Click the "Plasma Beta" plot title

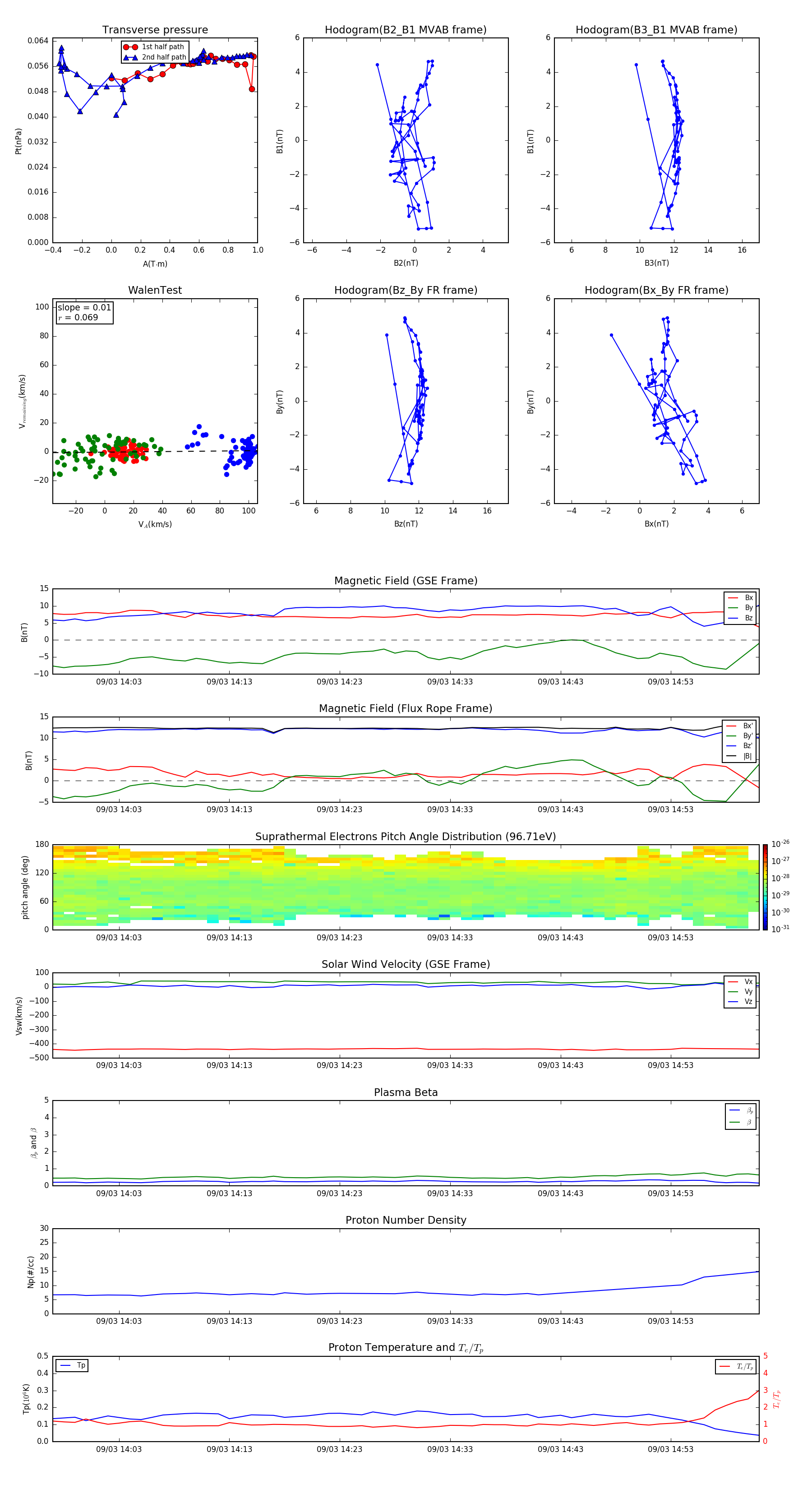point(406,1093)
